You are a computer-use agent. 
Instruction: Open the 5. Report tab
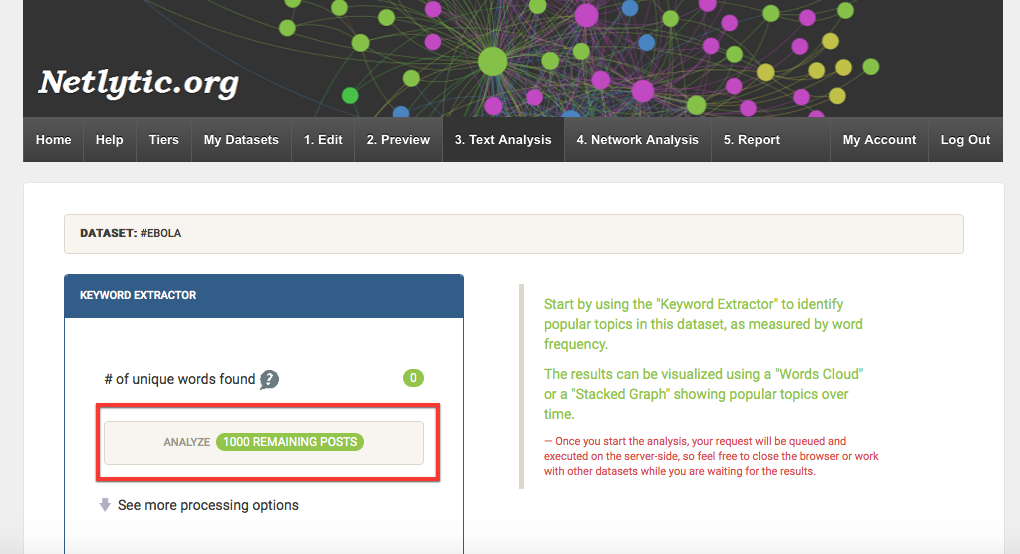pos(752,140)
